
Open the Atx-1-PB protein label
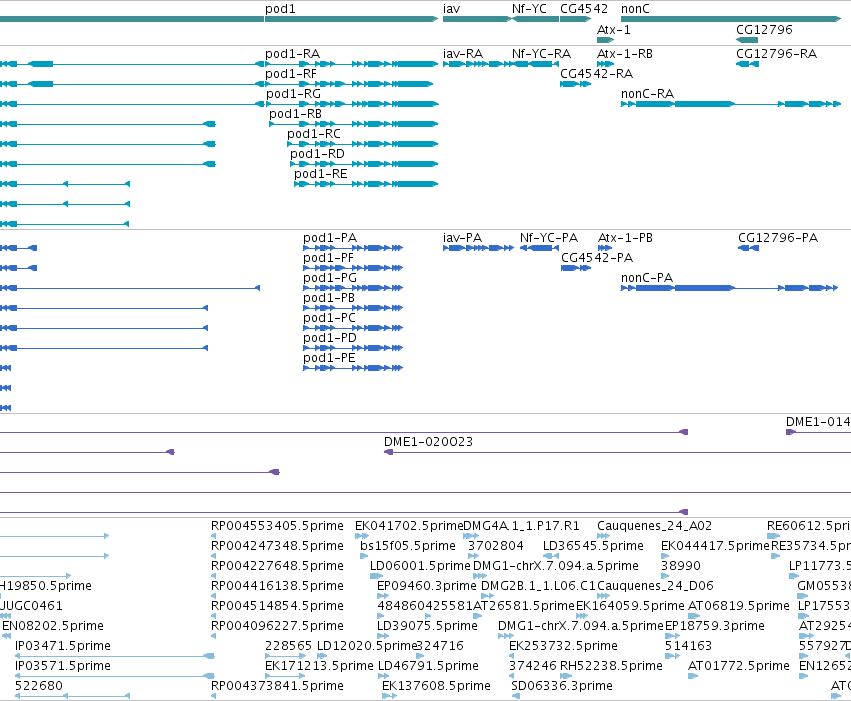click(x=625, y=238)
